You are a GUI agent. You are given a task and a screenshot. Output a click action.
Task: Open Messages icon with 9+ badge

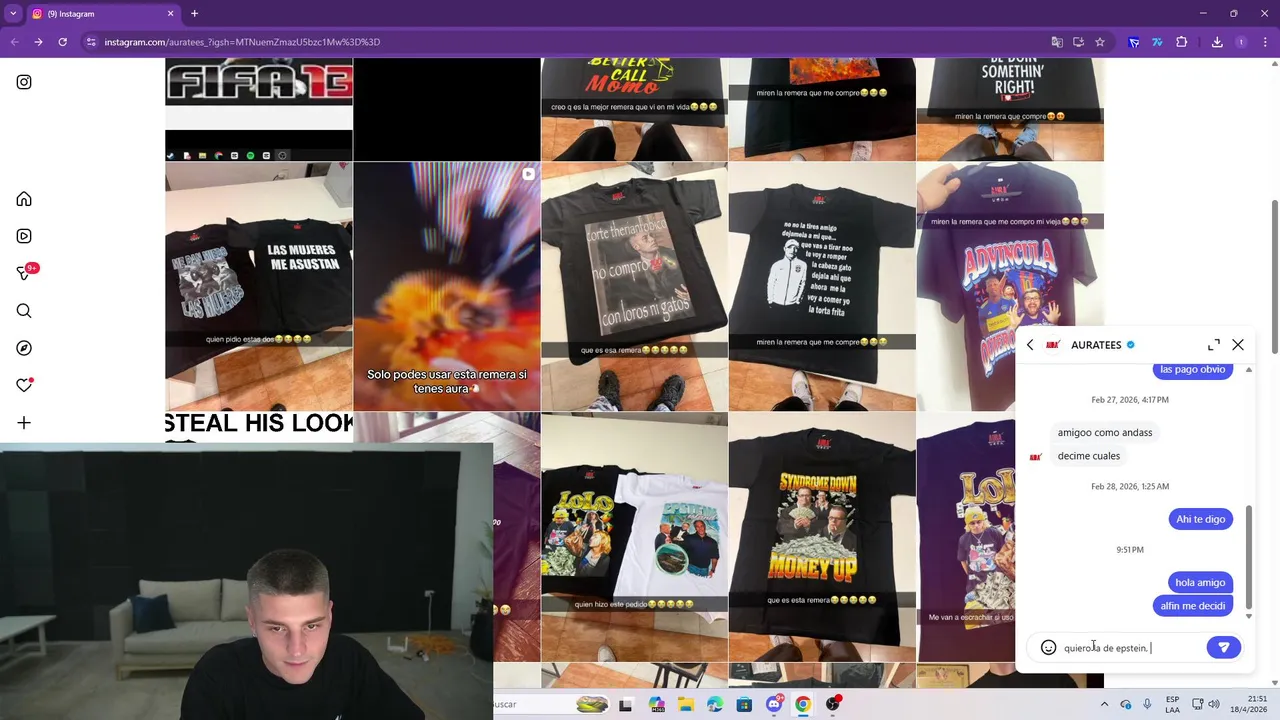[25, 273]
